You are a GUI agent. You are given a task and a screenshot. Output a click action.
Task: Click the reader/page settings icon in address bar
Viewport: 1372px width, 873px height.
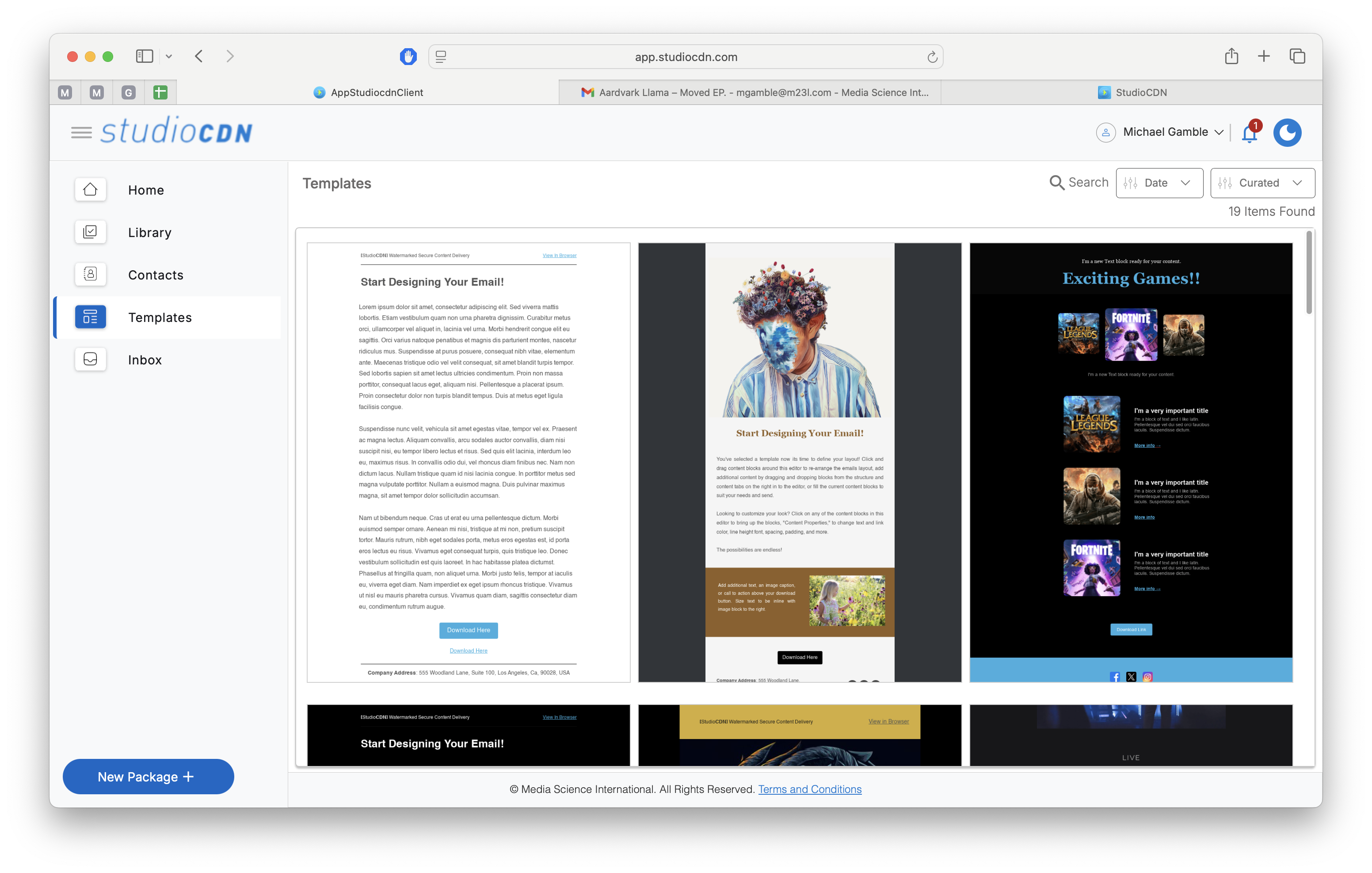pyautogui.click(x=441, y=57)
